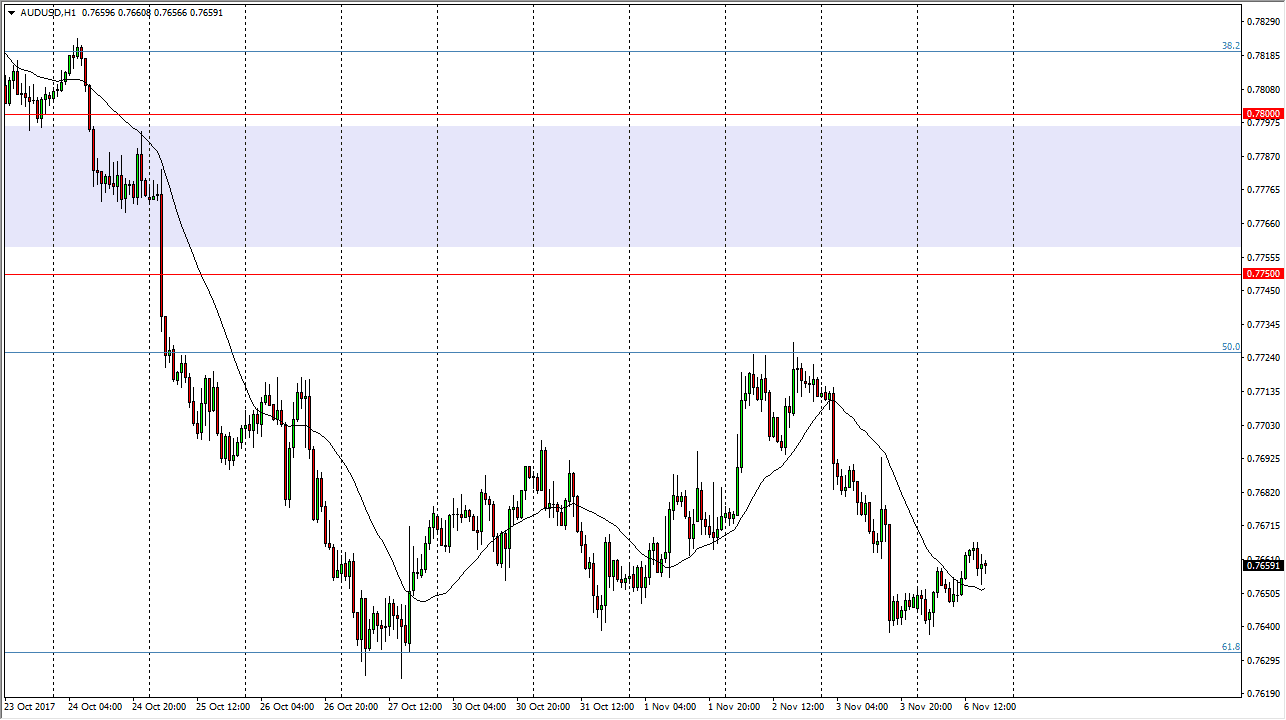Click the triangle arrow beside AUDUSD,H1
Viewport: 1286px width, 720px height.
pos(11,13)
